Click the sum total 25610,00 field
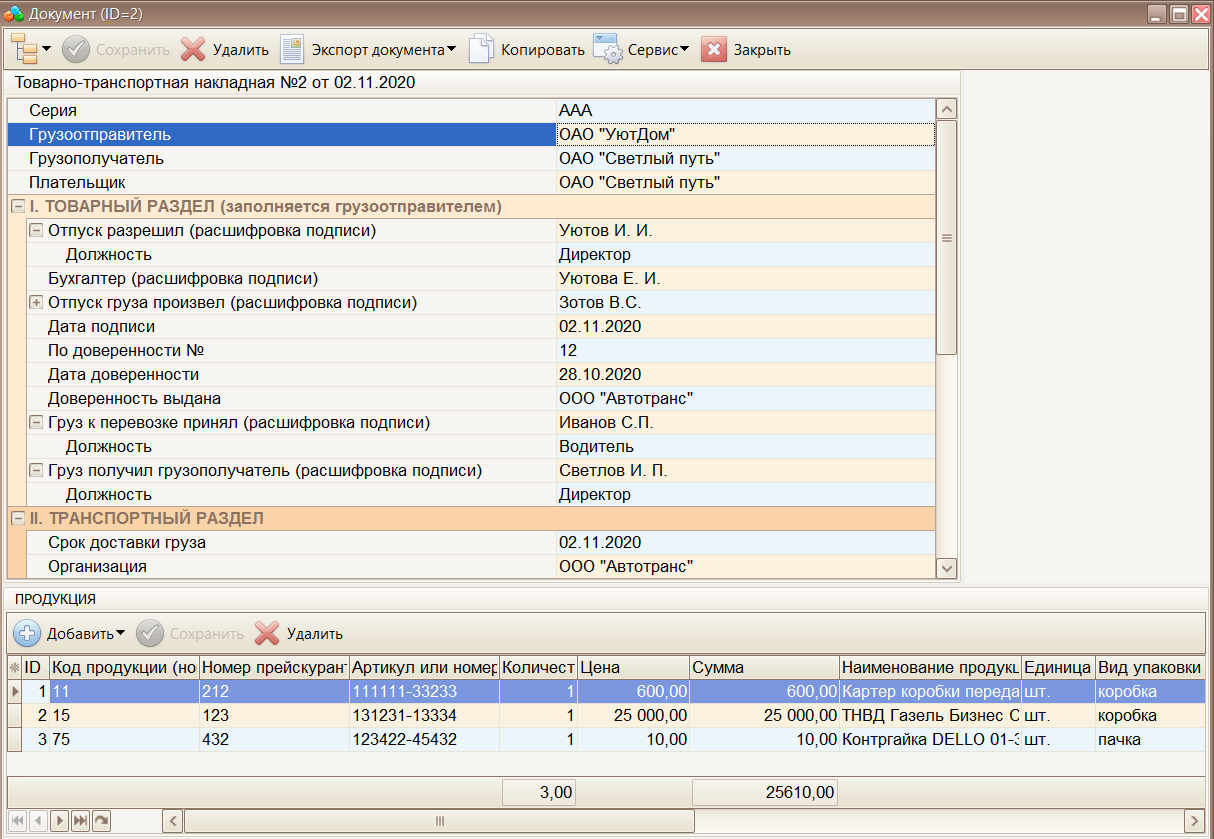This screenshot has width=1214, height=839. coord(765,793)
